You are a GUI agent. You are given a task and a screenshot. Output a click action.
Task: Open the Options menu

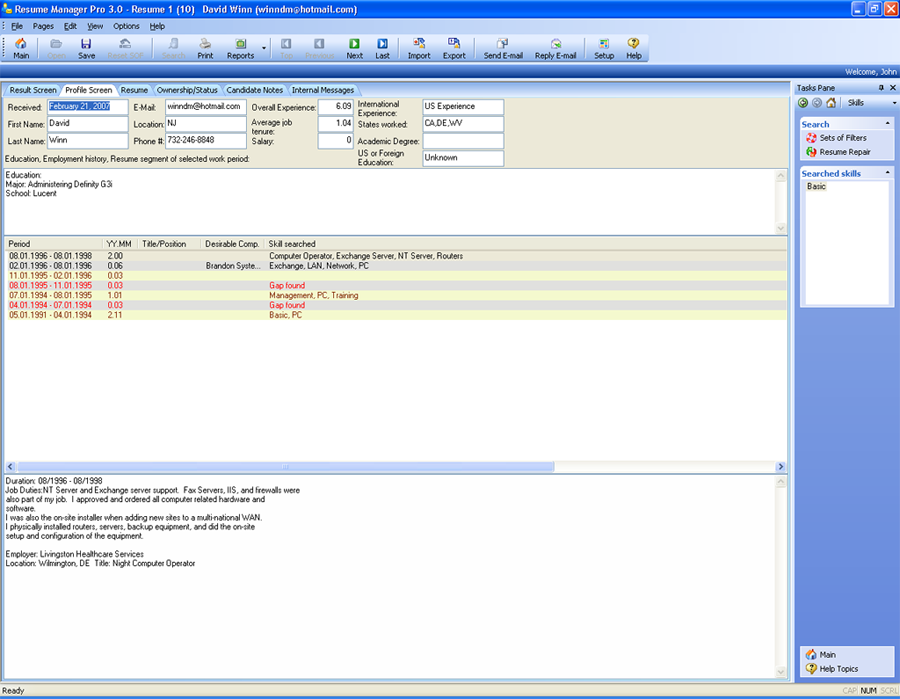126,26
